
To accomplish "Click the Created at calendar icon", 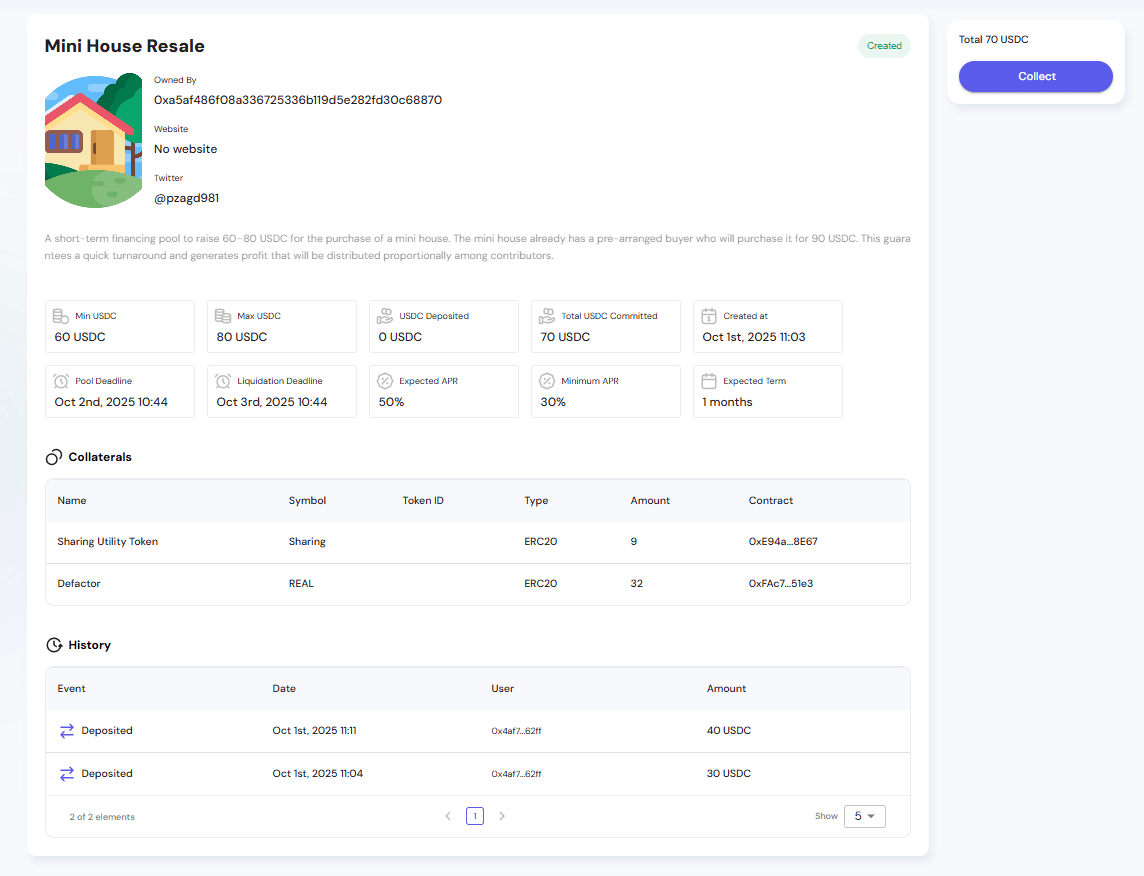I will 709,316.
